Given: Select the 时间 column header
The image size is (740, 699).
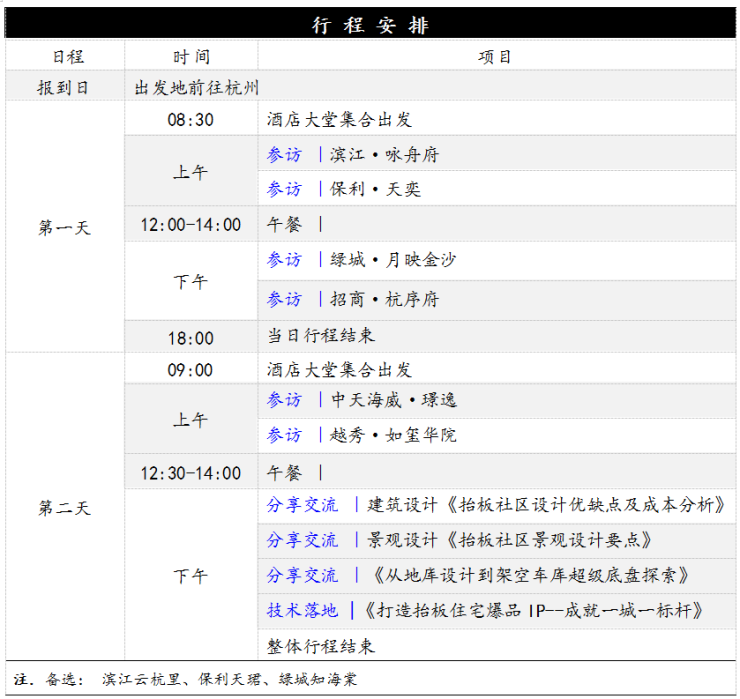Looking at the screenshot, I should 191,56.
